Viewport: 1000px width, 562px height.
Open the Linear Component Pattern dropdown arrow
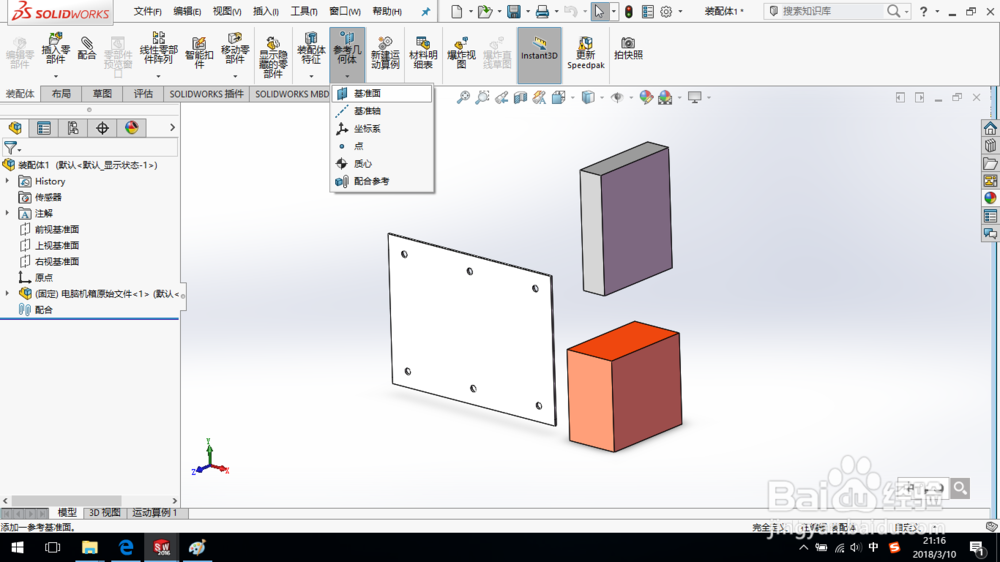click(158, 76)
